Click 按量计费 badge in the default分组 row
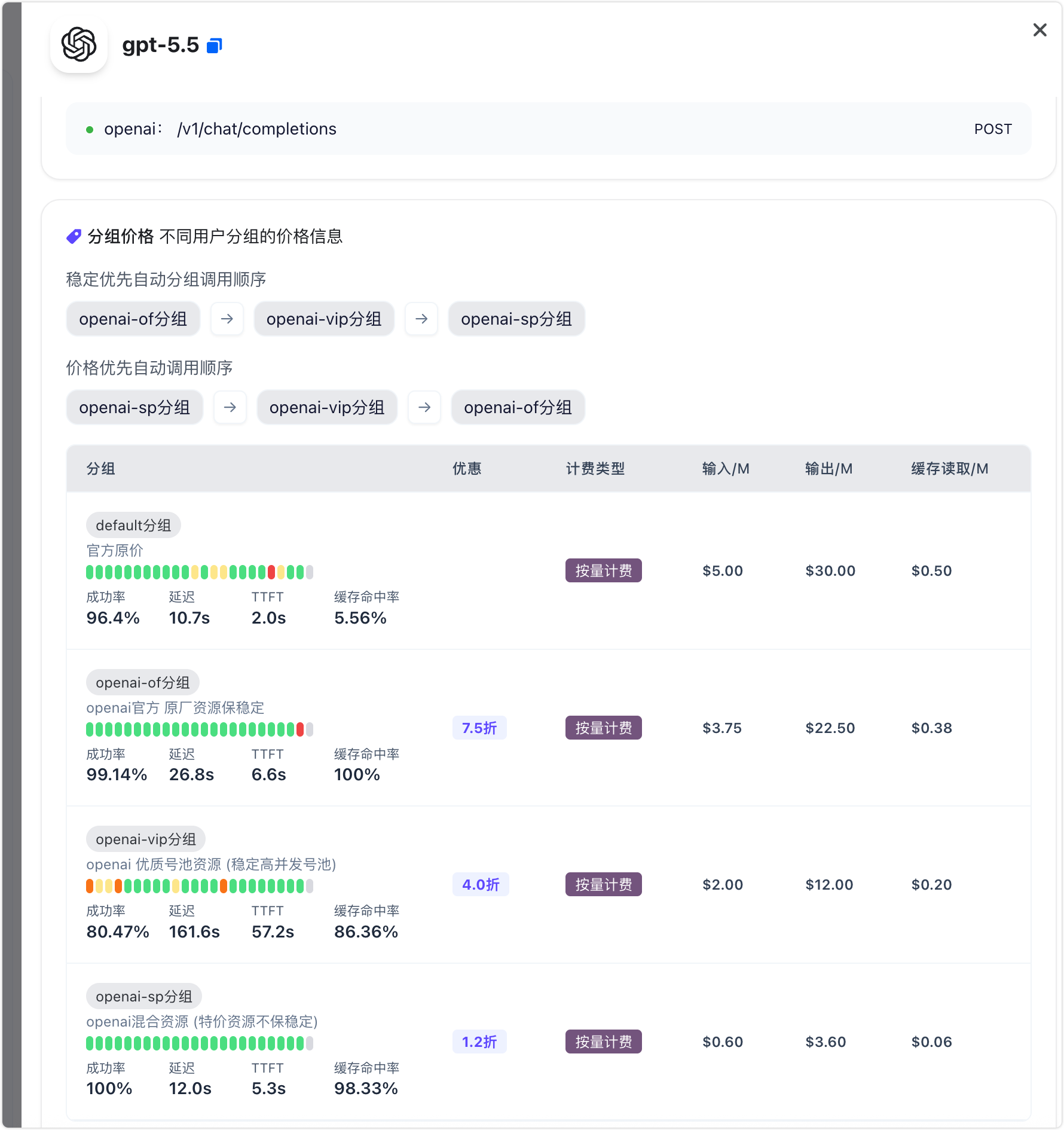Viewport: 1064px width, 1130px height. [604, 570]
